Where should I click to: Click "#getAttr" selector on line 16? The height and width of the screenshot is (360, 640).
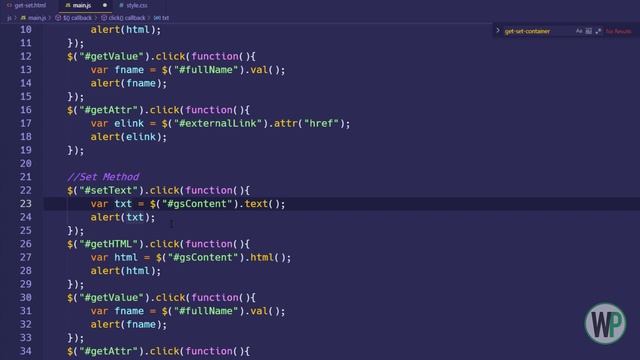(x=109, y=110)
